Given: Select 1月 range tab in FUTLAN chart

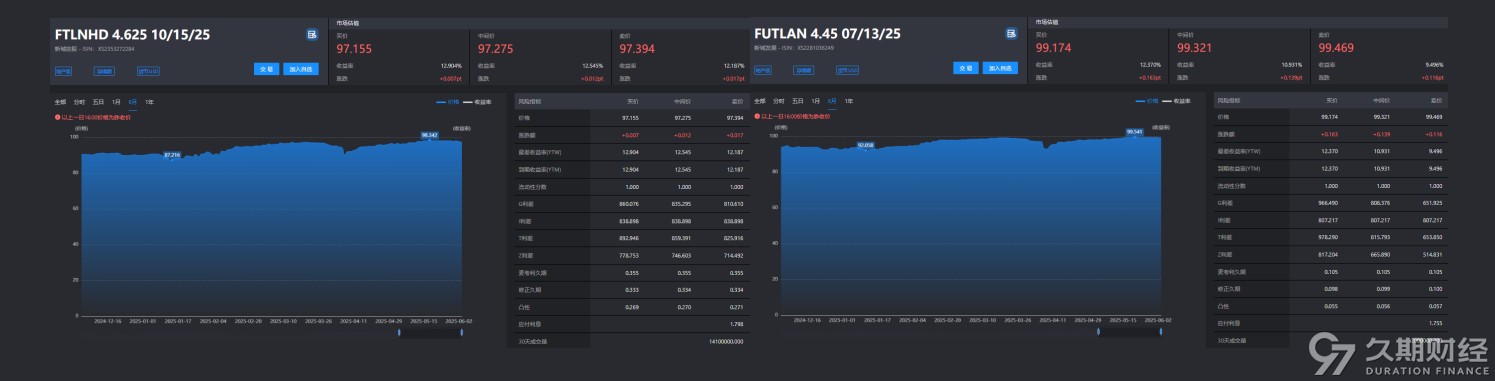Looking at the screenshot, I should click(x=815, y=101).
